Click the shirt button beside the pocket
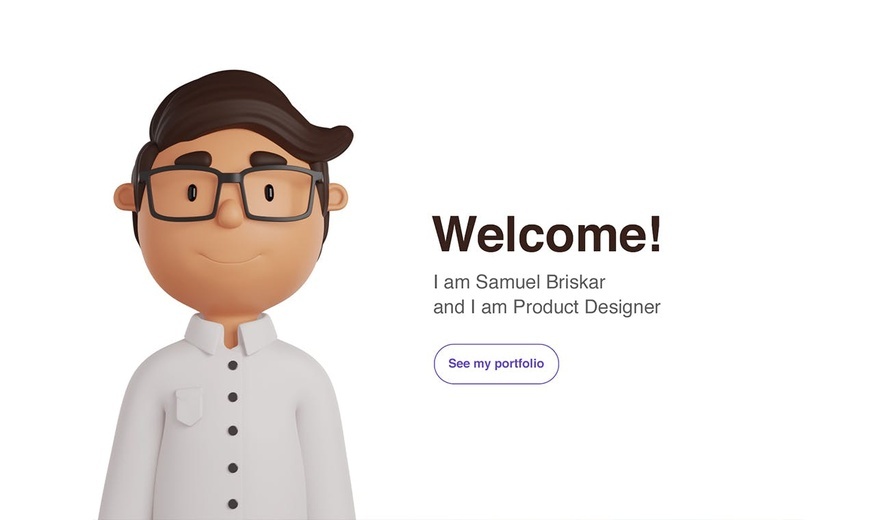The width and height of the screenshot is (869, 520). (233, 397)
